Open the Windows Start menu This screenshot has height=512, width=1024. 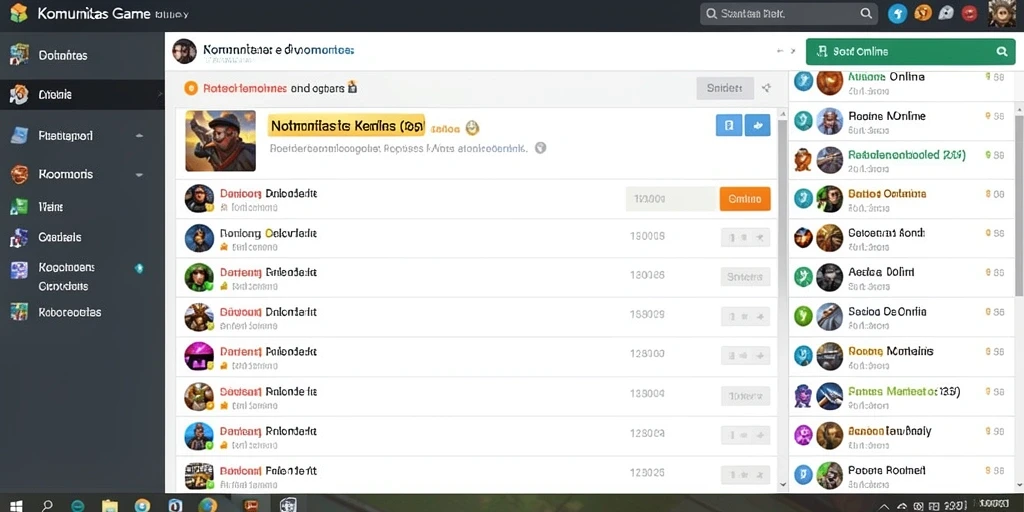(x=15, y=505)
